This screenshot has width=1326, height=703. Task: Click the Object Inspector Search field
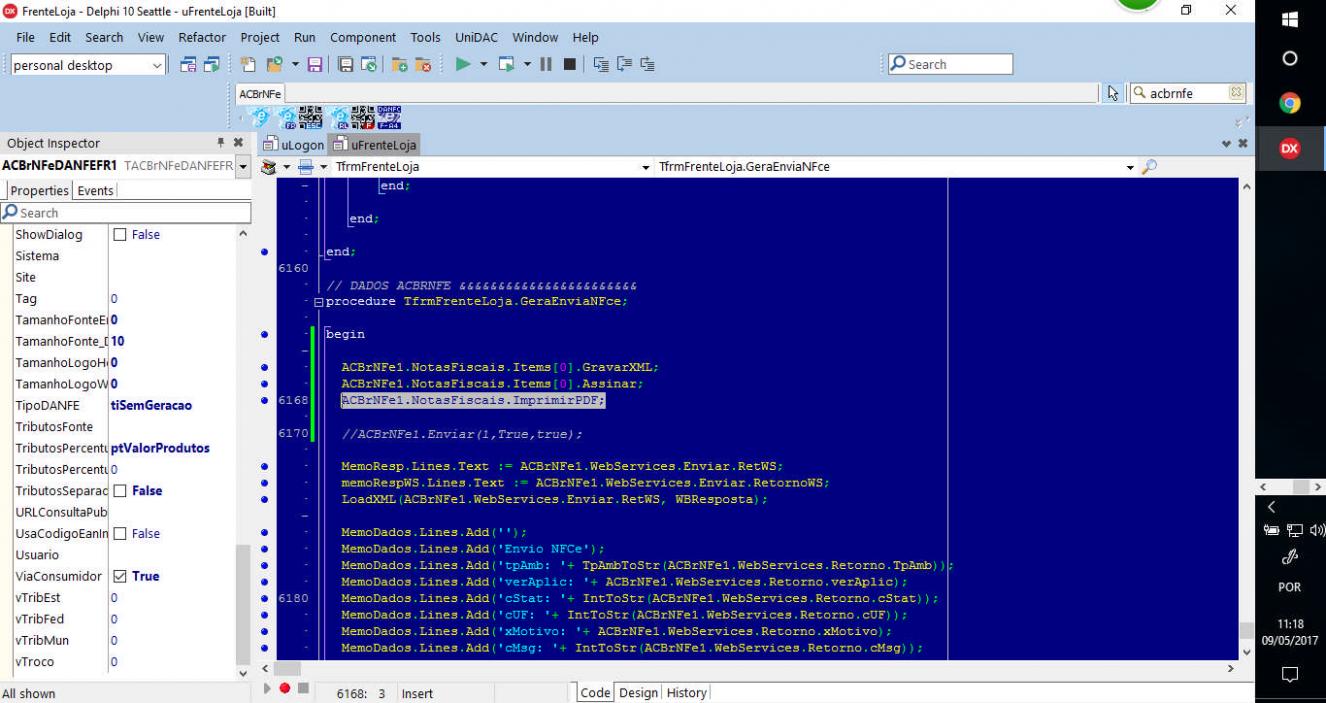(x=126, y=212)
